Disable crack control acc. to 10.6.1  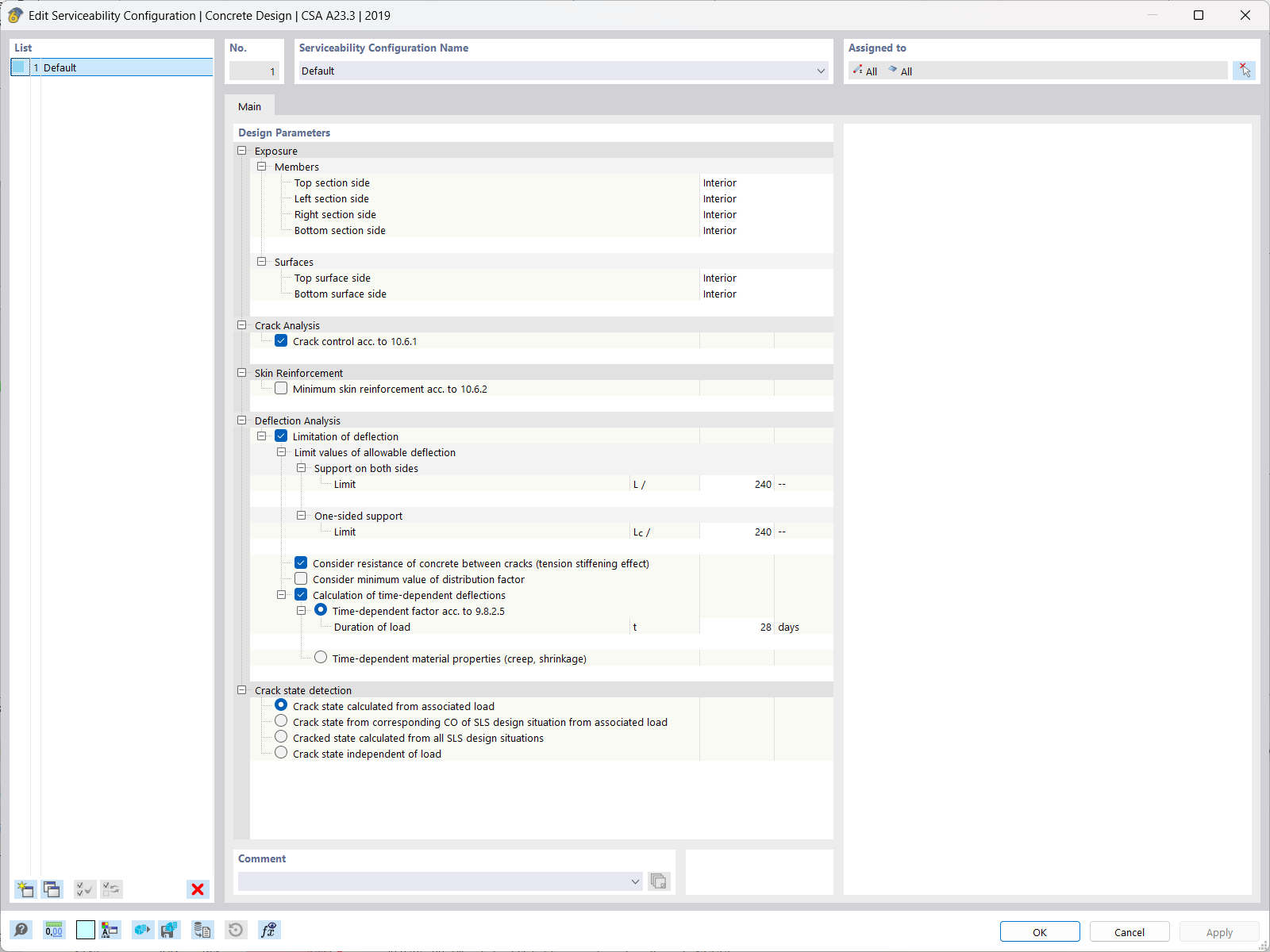pos(281,340)
